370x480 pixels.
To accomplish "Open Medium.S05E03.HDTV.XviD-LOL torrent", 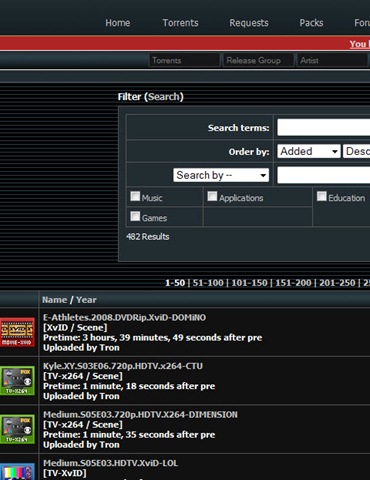I will 110,463.
